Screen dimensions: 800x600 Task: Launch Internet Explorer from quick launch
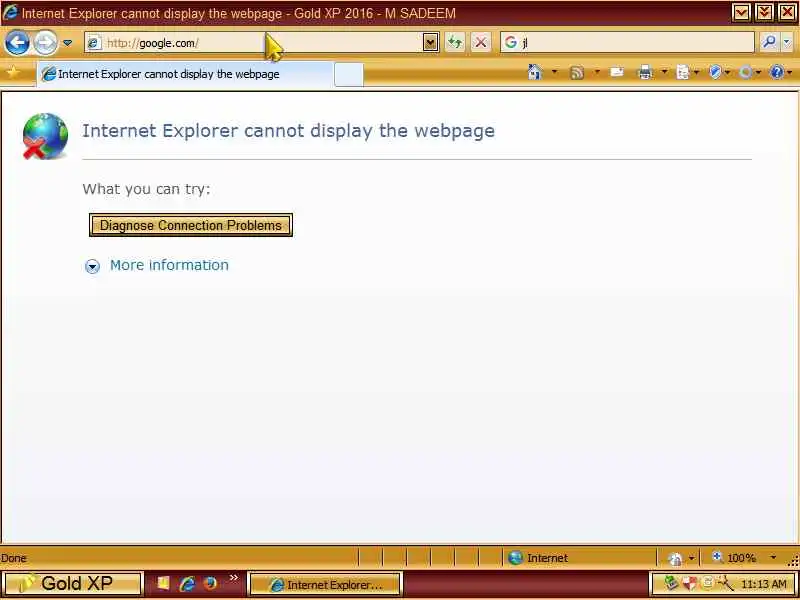pos(187,584)
